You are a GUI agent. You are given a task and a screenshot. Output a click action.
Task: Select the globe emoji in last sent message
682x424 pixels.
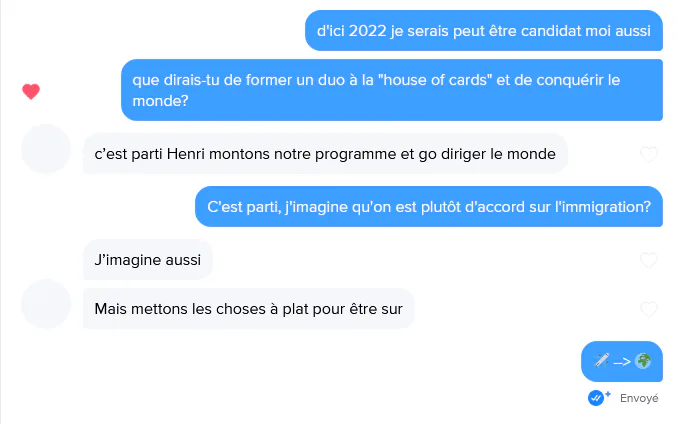click(x=643, y=361)
